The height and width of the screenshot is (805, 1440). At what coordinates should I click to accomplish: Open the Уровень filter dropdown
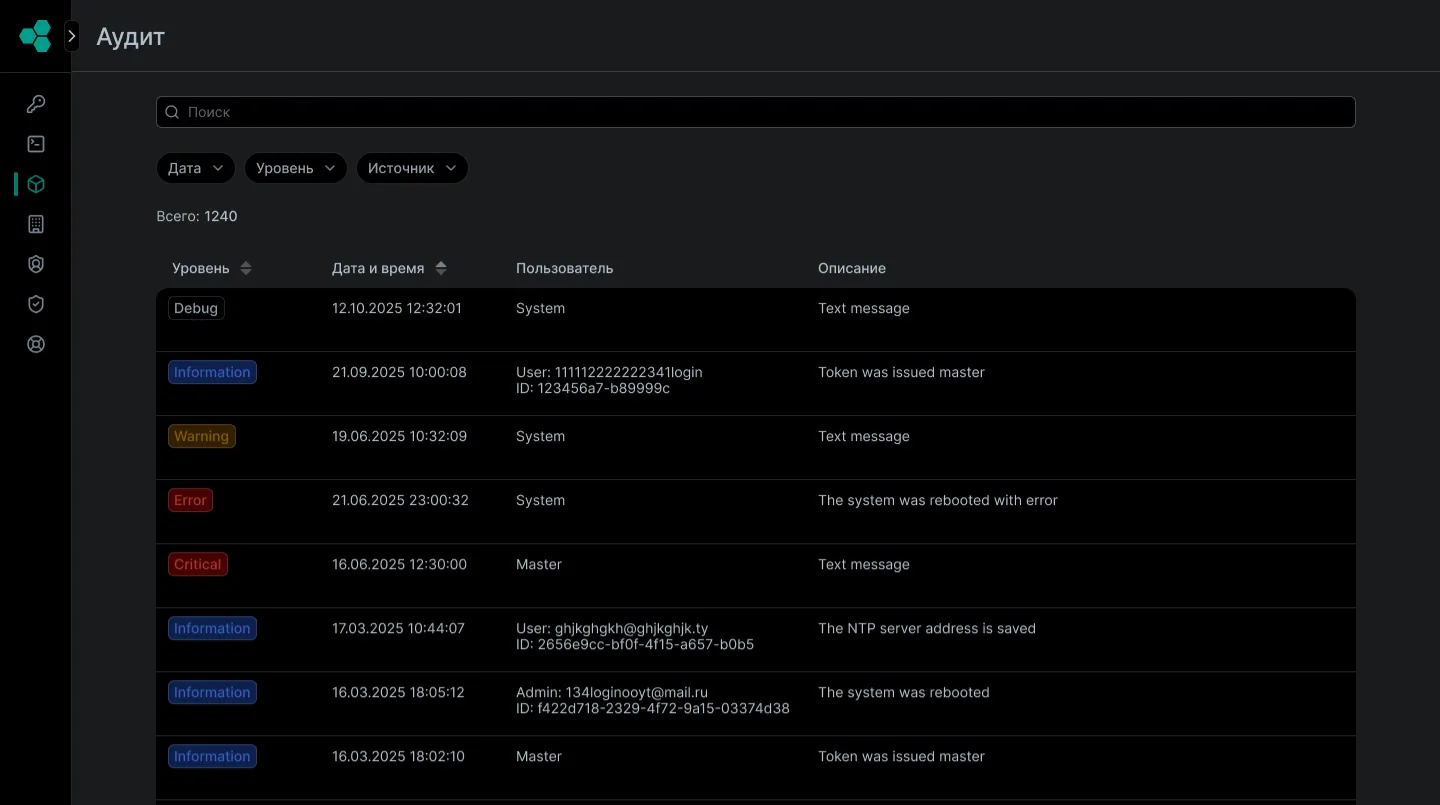pyautogui.click(x=296, y=168)
